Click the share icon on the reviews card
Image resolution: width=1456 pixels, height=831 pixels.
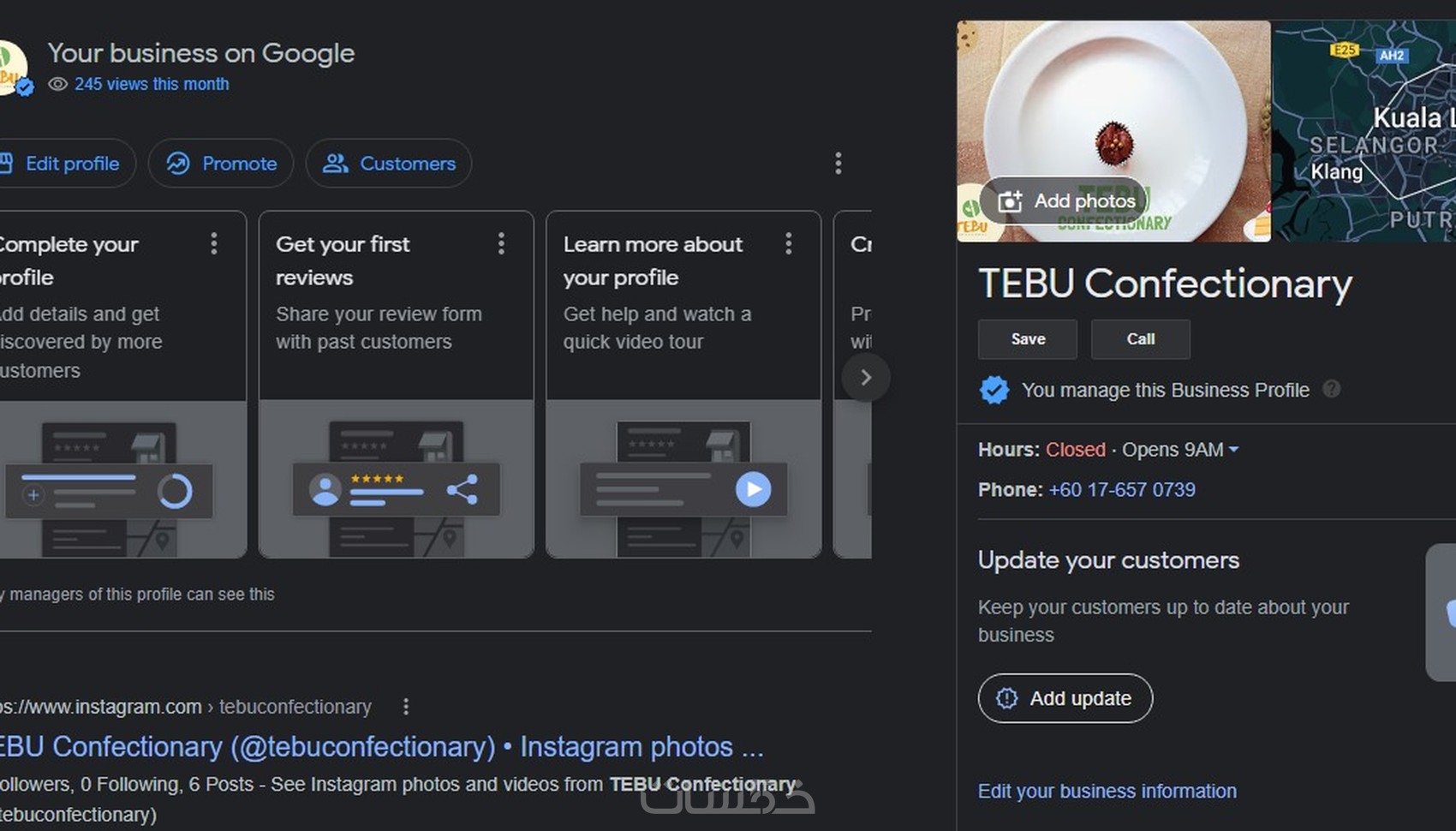462,489
